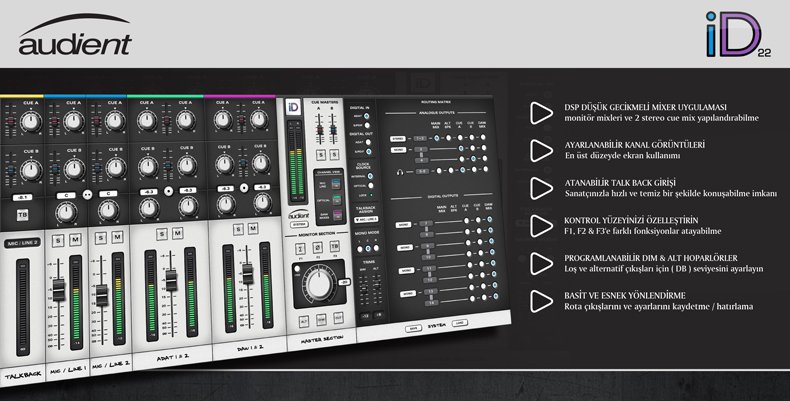The image size is (790, 401).
Task: Solo the Mic/Line 2 channel
Action: 101,238
